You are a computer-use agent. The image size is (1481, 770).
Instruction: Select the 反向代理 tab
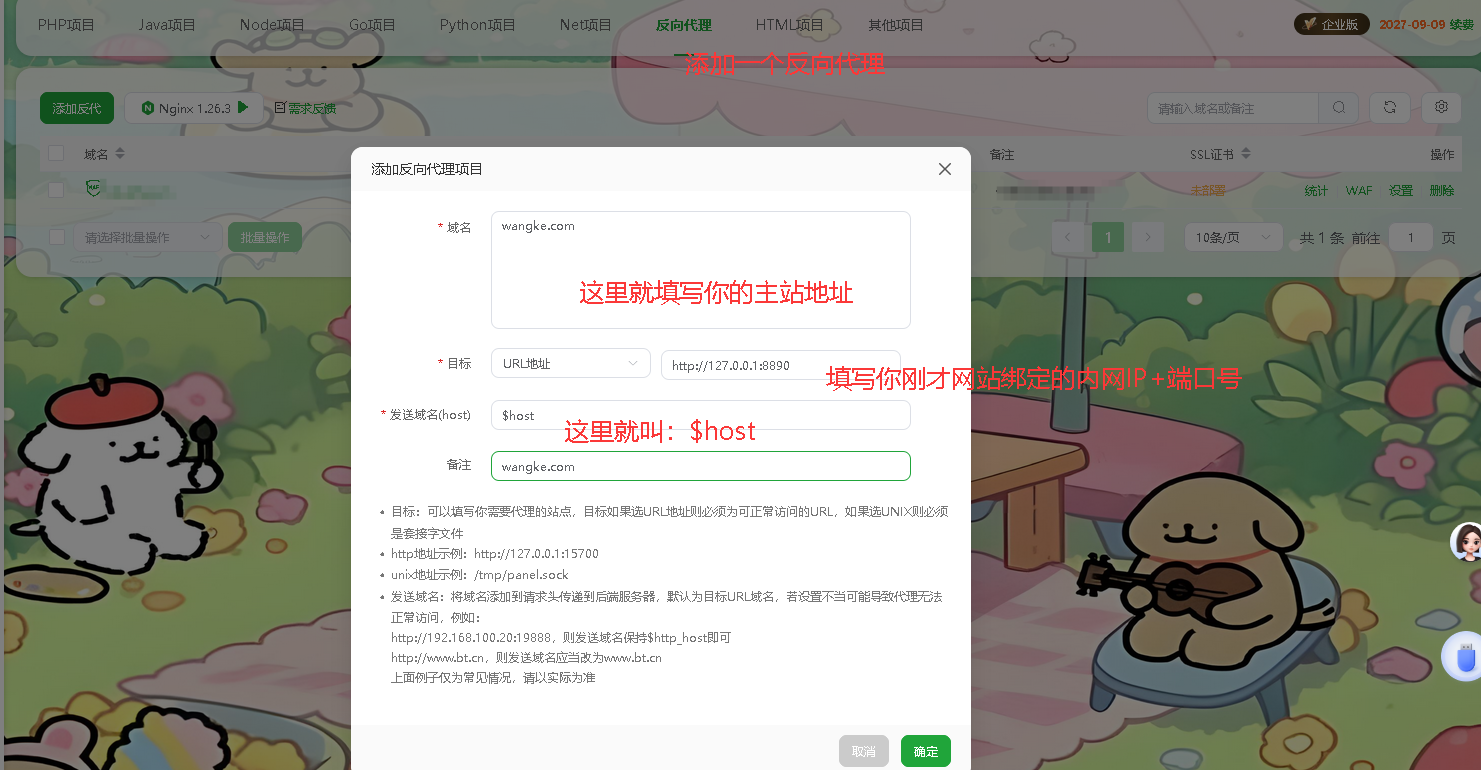click(x=682, y=25)
